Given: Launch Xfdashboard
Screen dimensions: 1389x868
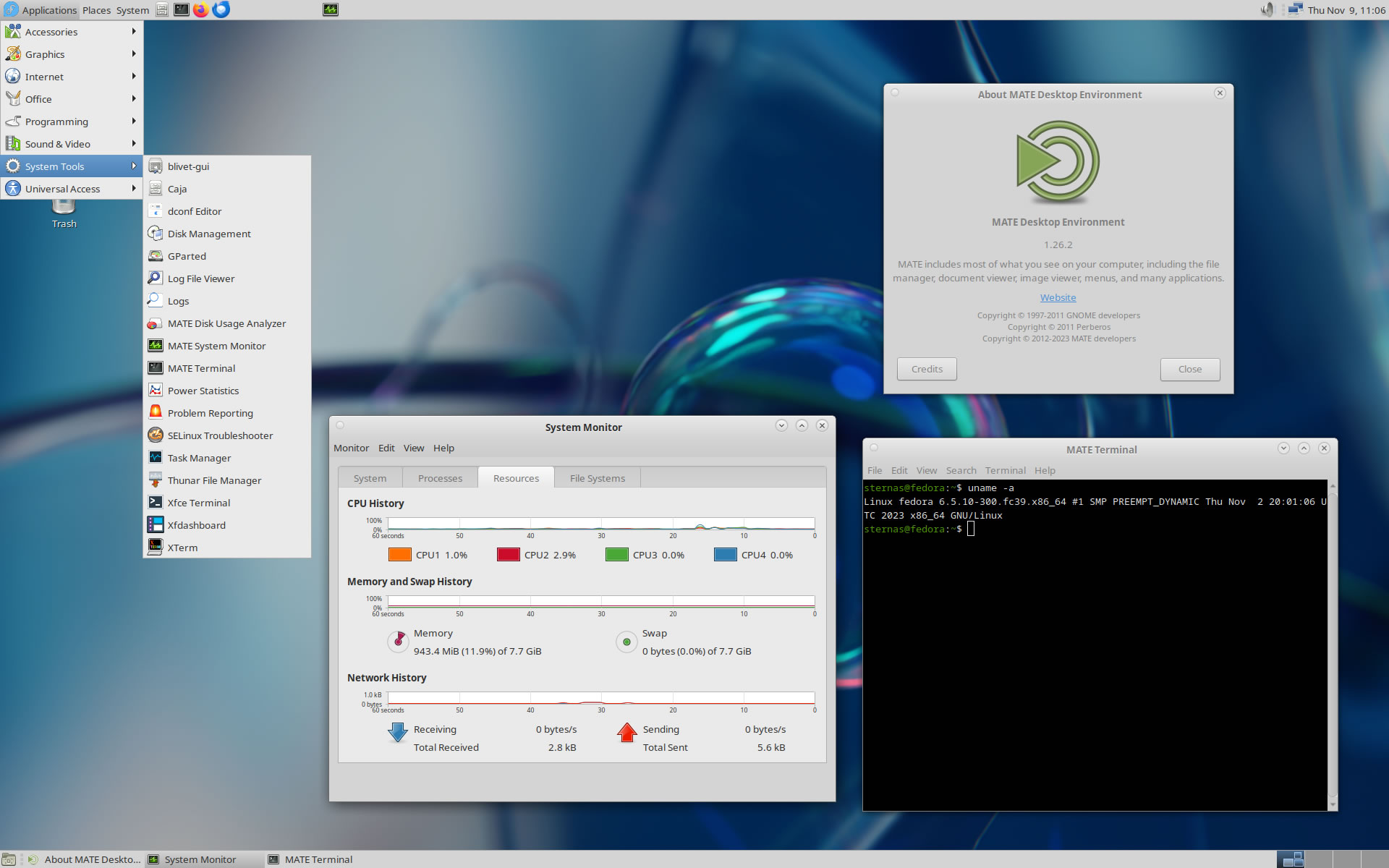Looking at the screenshot, I should pyautogui.click(x=227, y=525).
